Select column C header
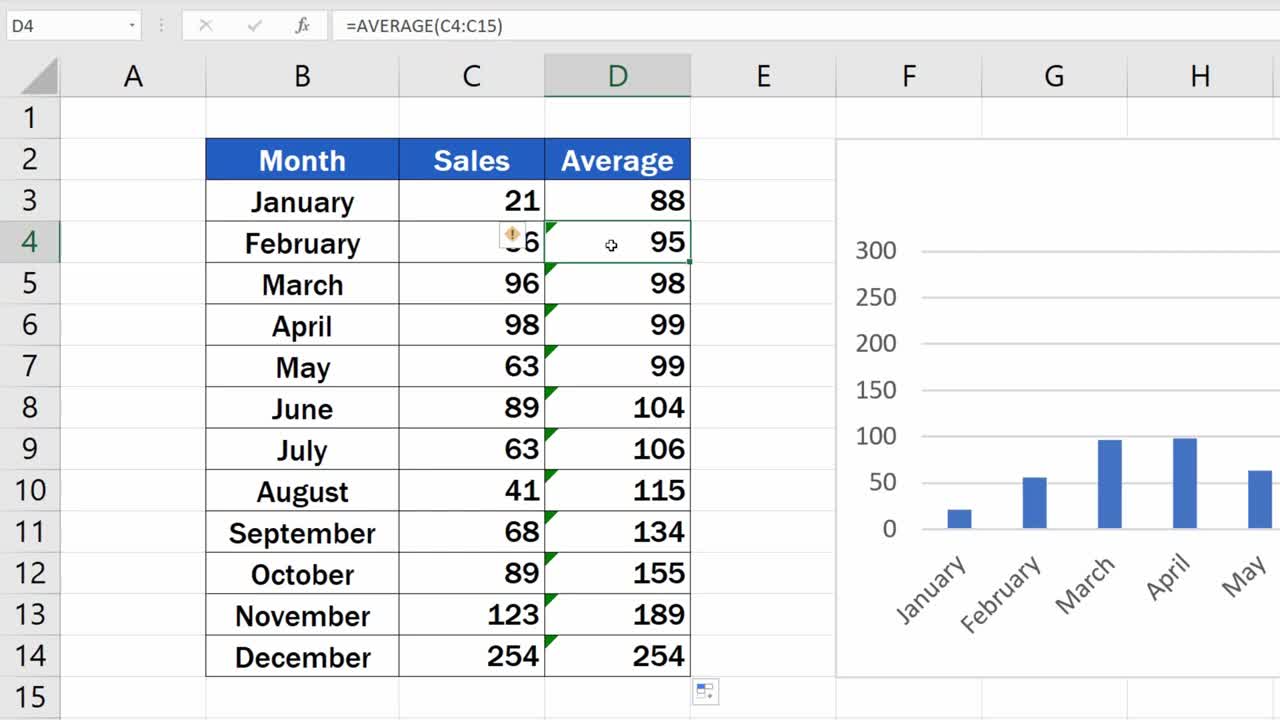This screenshot has height=720, width=1280. tap(471, 76)
